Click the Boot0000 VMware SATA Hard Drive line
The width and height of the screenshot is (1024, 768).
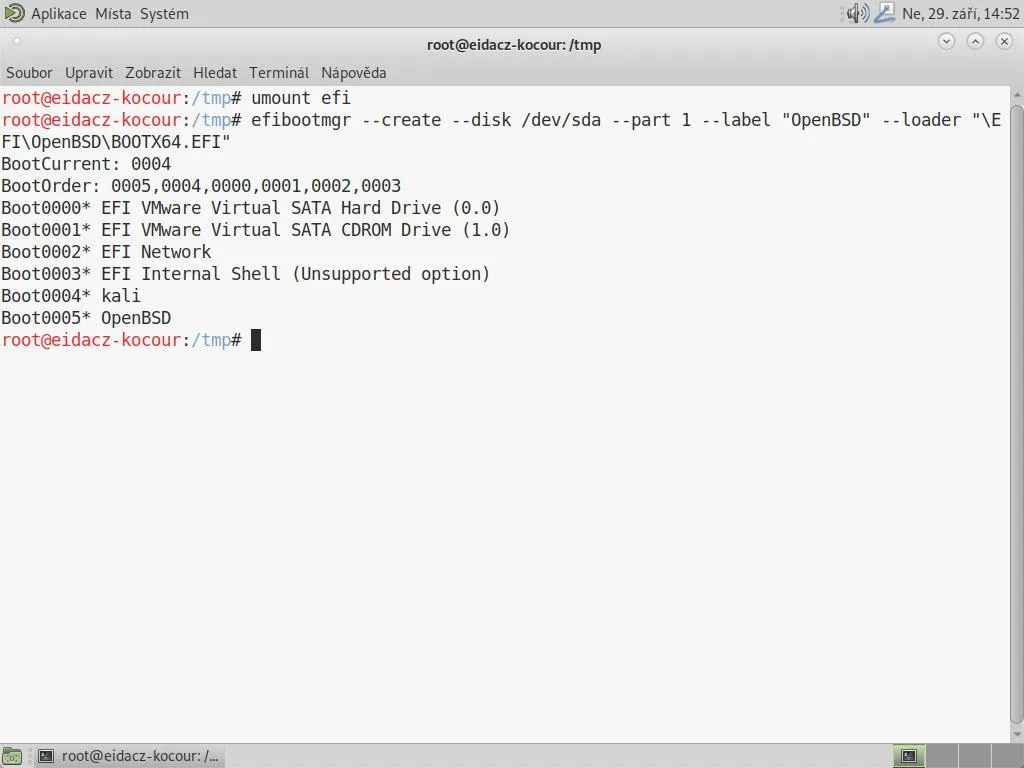point(251,208)
